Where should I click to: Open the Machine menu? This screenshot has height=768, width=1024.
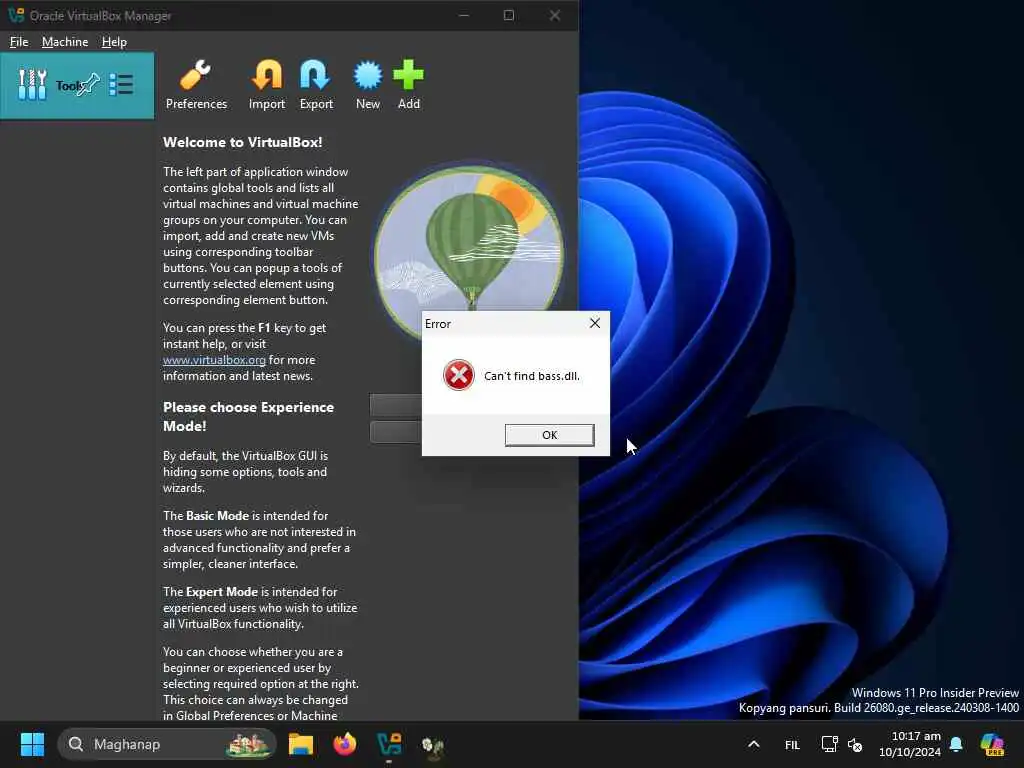(65, 42)
